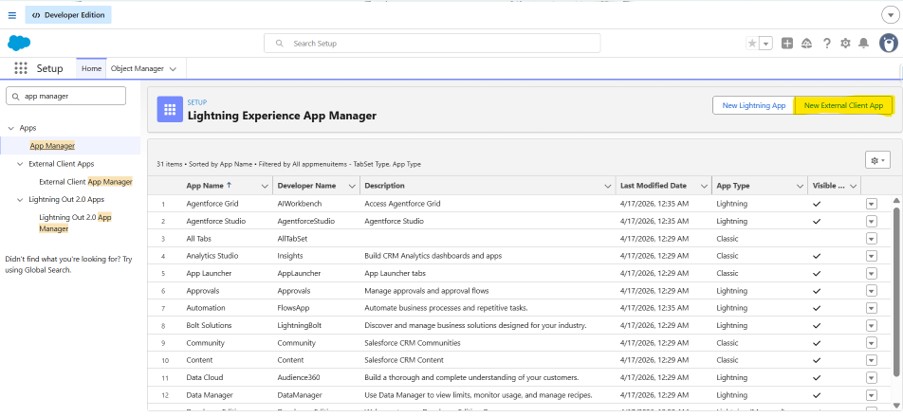This screenshot has height=417, width=903.
Task: Select App Manager in the sidebar
Action: (x=52, y=146)
